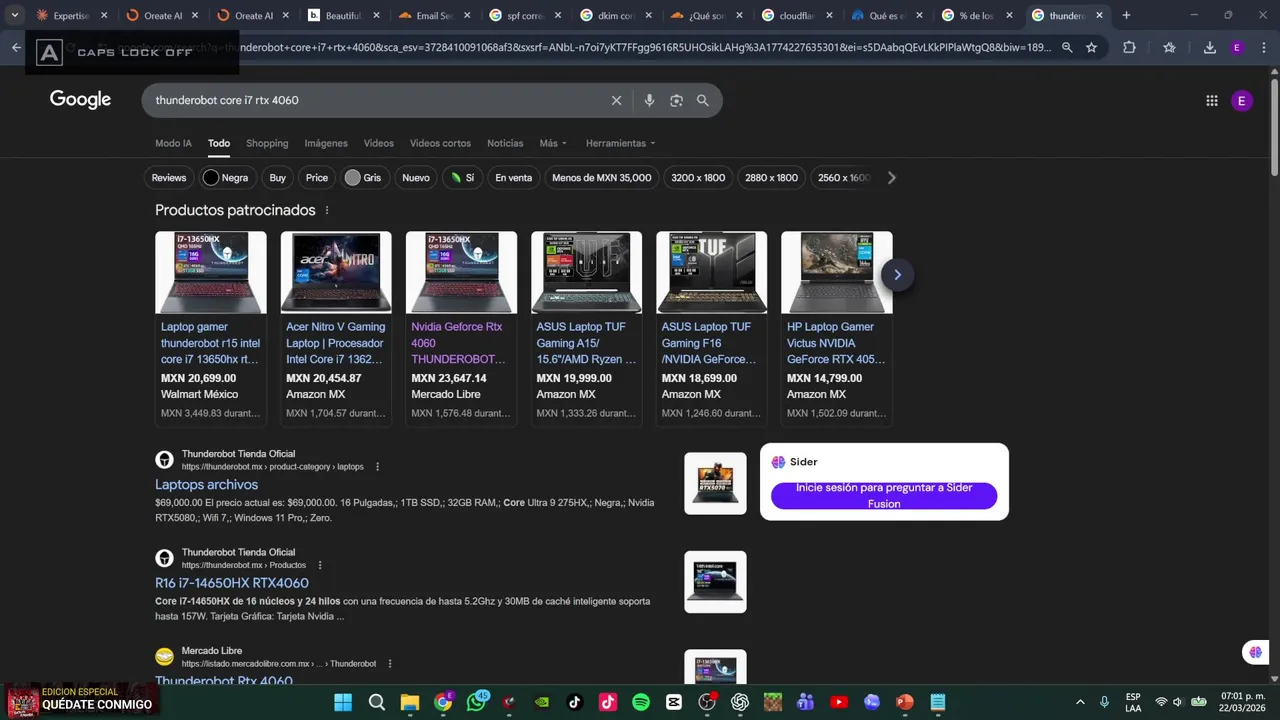Clear the Google search box text
This screenshot has width=1280, height=720.
point(616,100)
